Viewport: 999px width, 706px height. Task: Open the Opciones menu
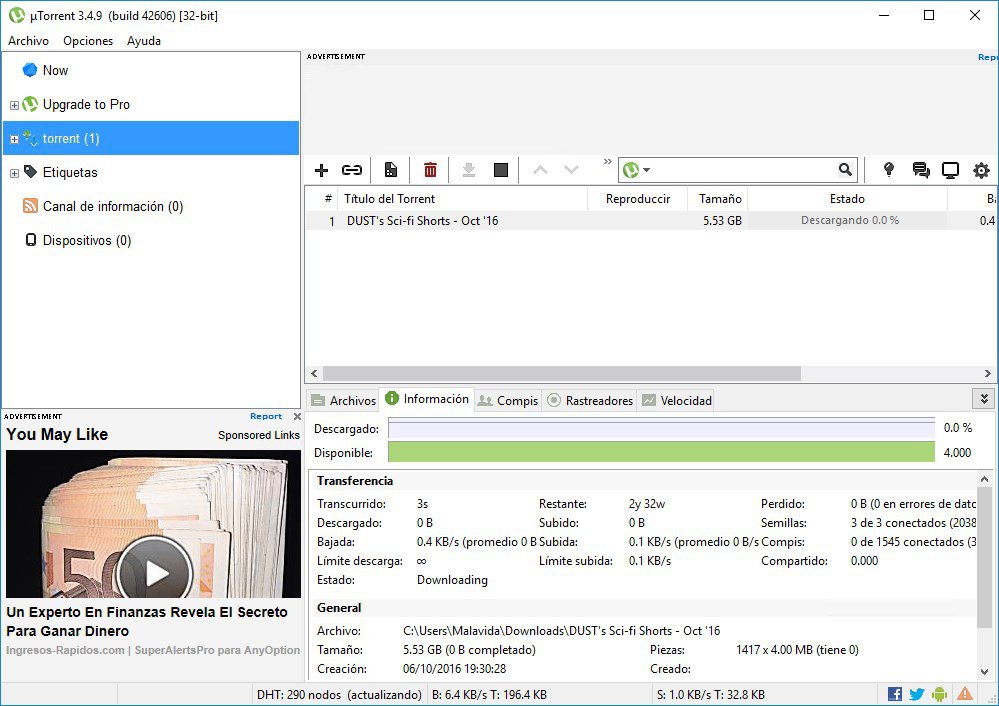point(88,41)
